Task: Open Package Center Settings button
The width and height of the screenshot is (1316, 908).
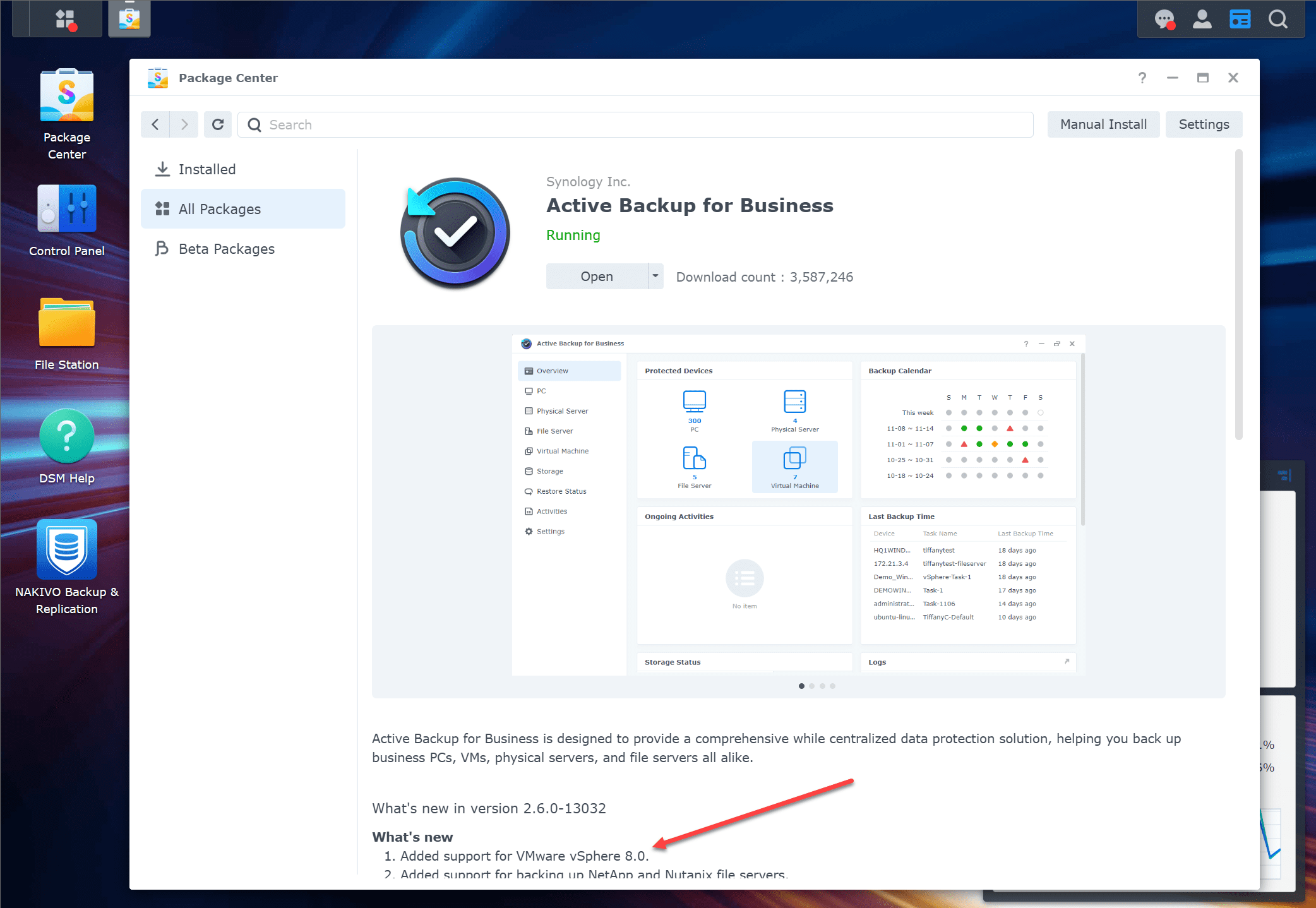Action: coord(1204,124)
